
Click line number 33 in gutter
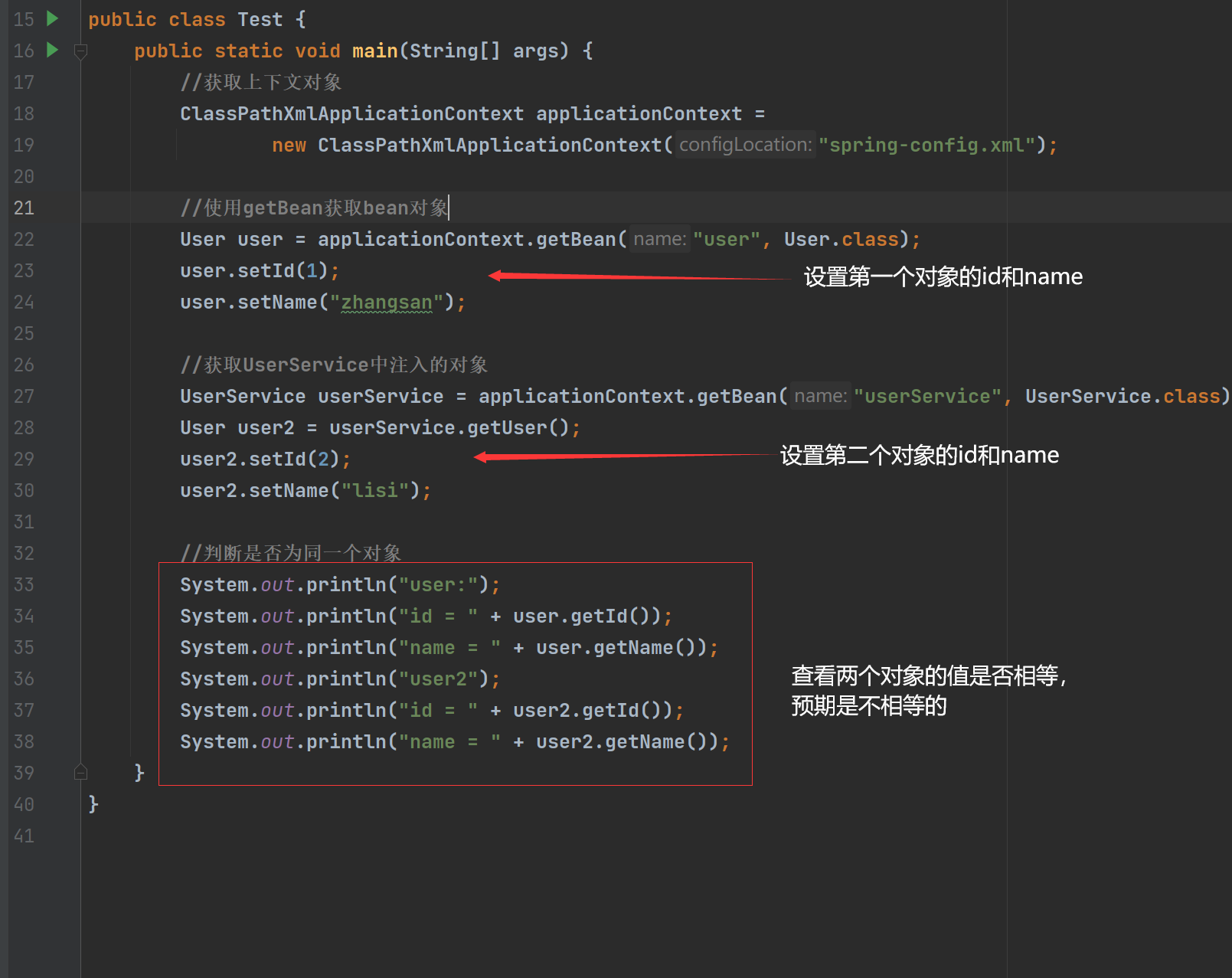24,584
